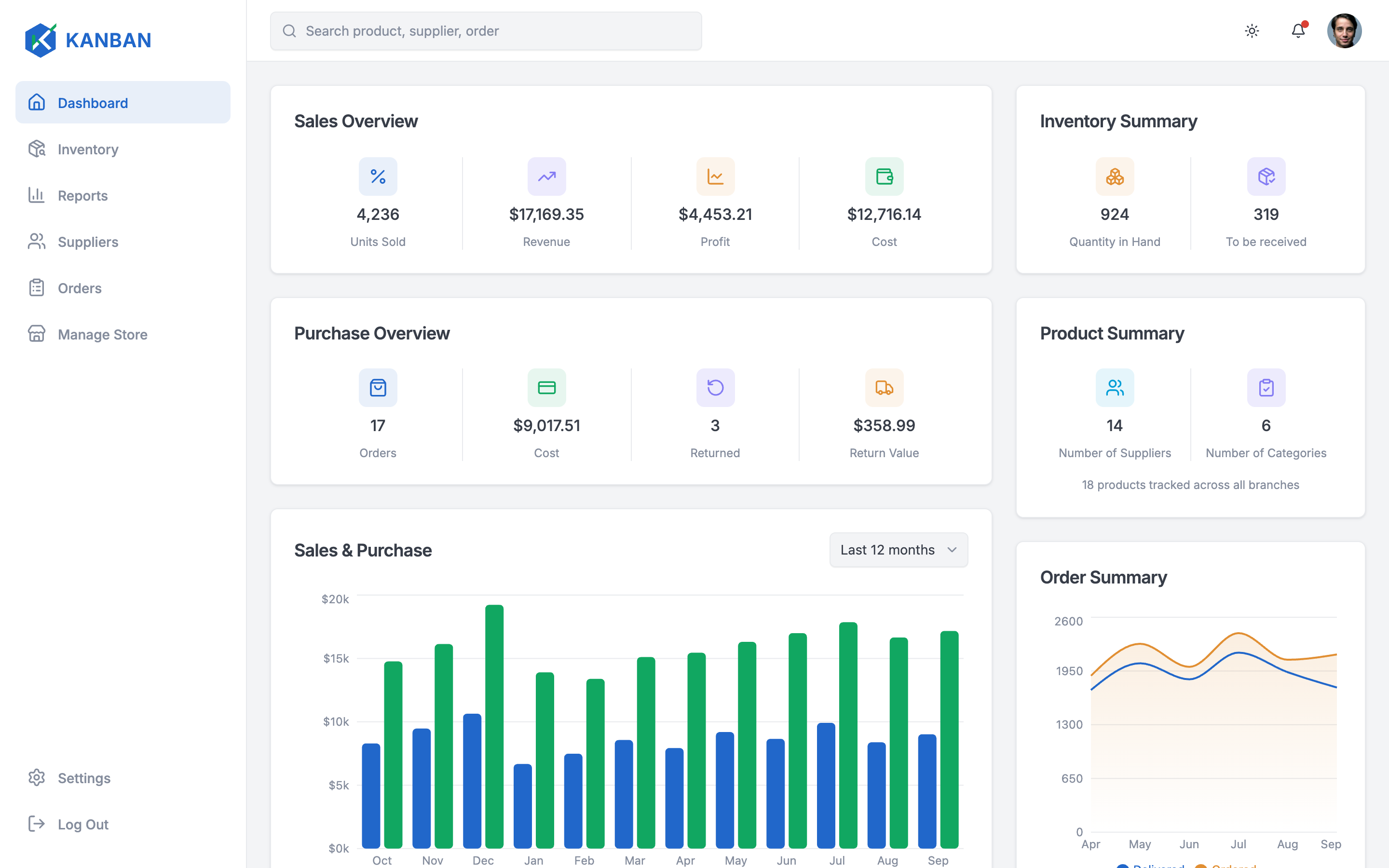Click the KANBAN brand name text
The height and width of the screenshot is (868, 1389).
pos(108,40)
